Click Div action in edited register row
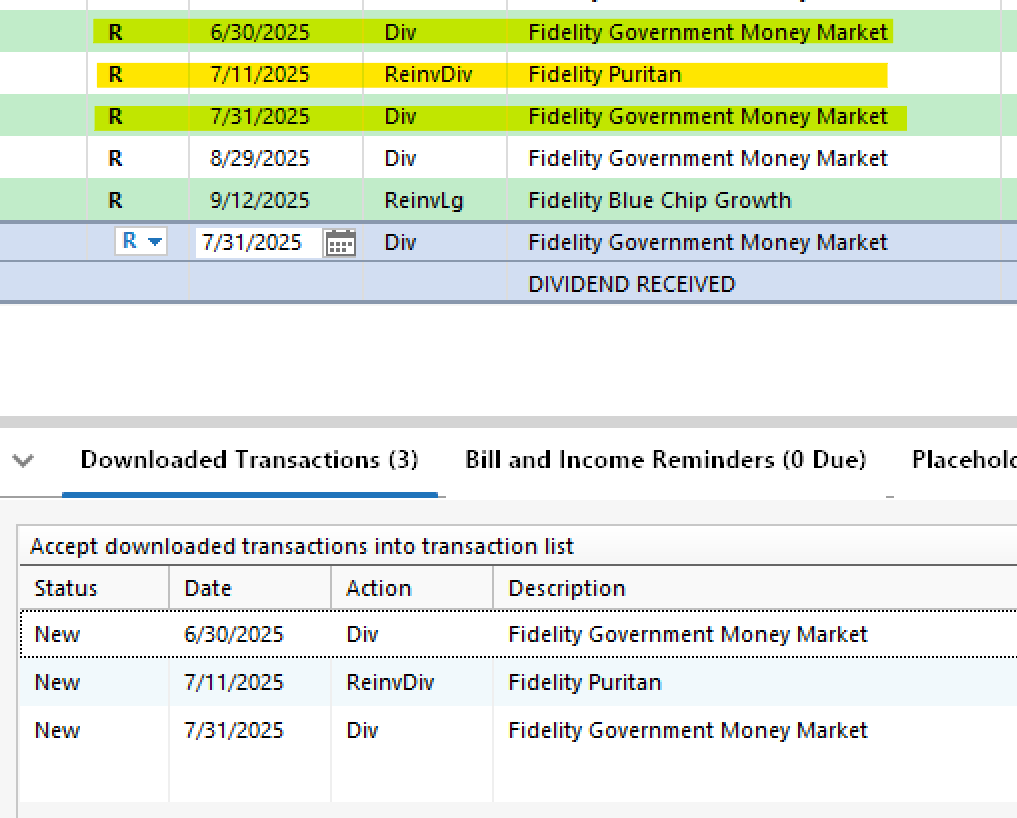The width and height of the screenshot is (1017, 818). 400,243
